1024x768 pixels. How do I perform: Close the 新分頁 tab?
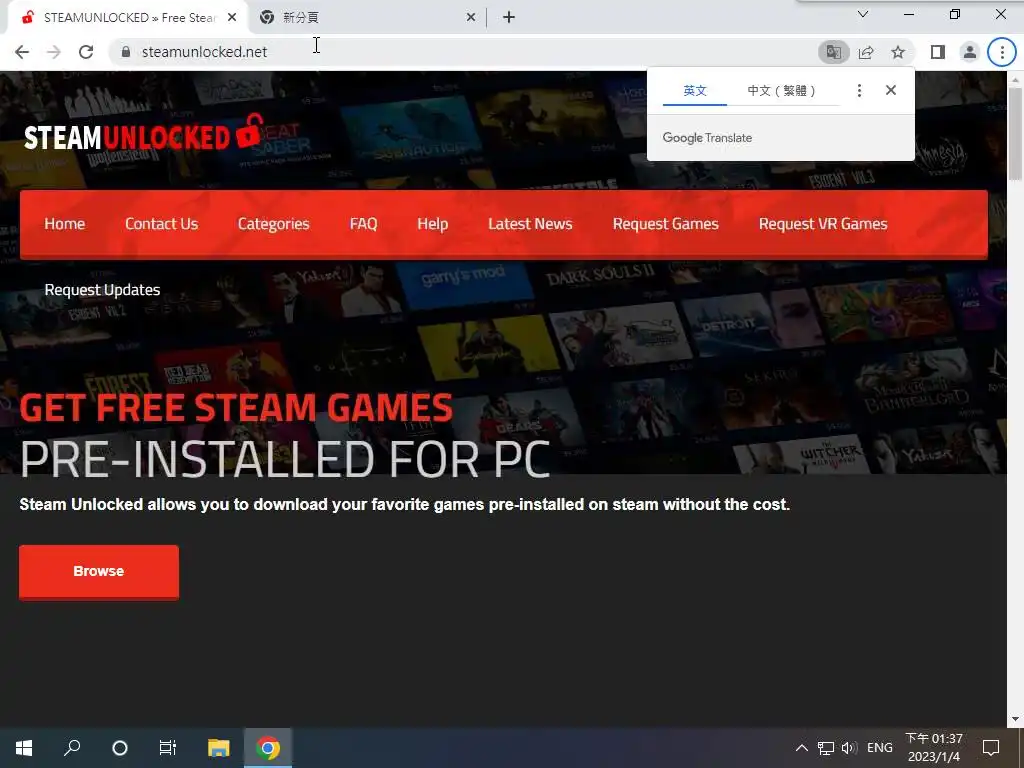[471, 18]
